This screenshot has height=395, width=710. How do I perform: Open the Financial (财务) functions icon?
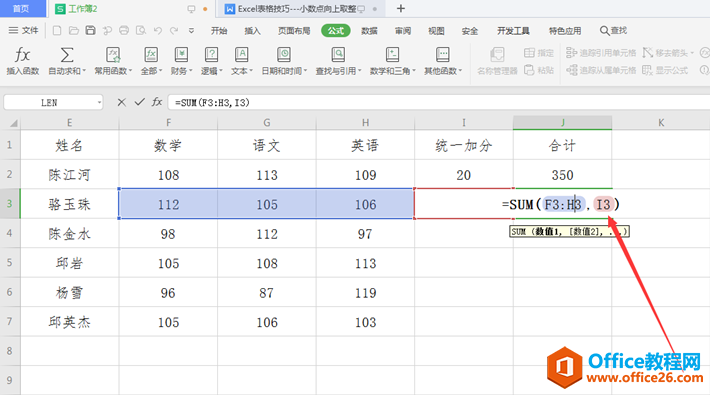[181, 55]
